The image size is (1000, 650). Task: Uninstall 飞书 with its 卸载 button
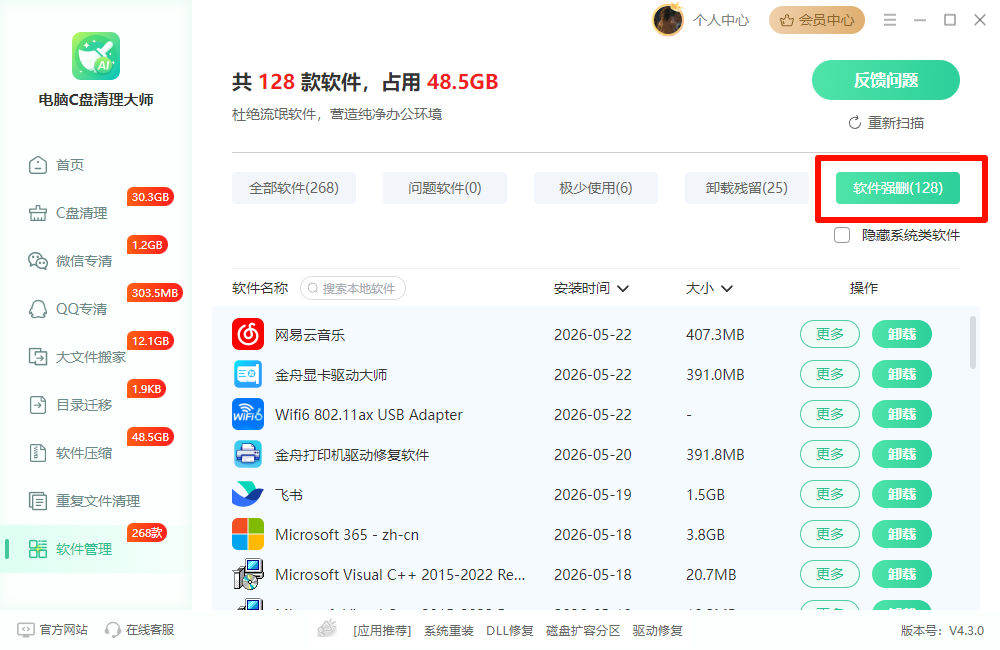(x=902, y=494)
